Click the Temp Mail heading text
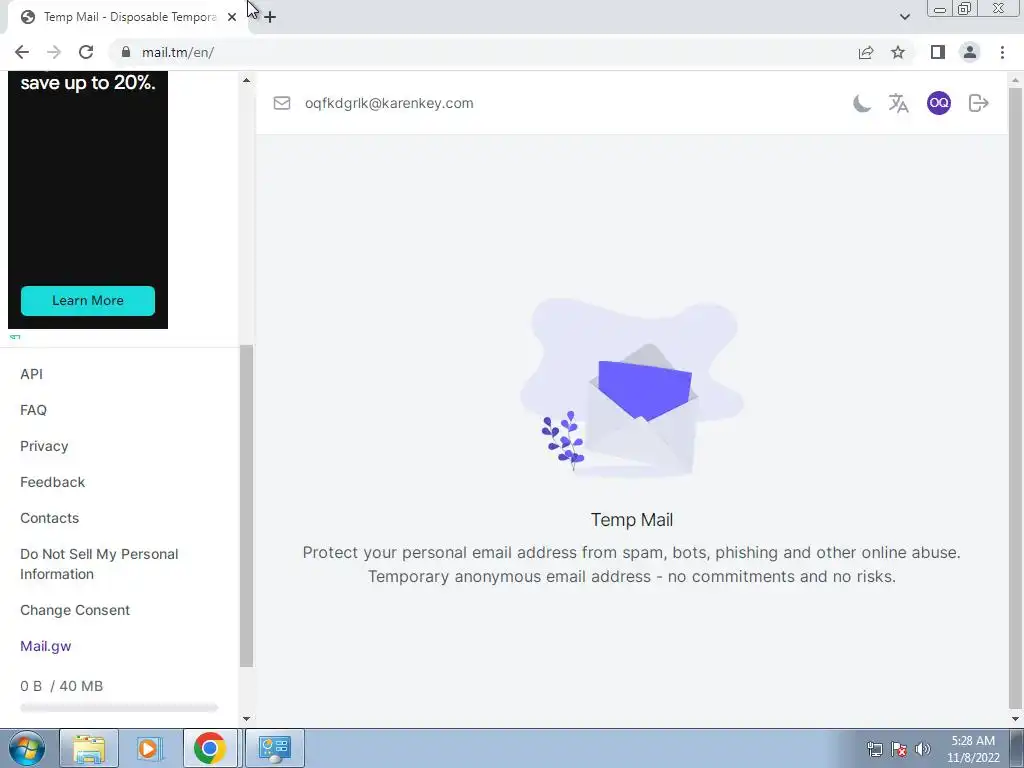Image resolution: width=1024 pixels, height=768 pixels. click(632, 520)
